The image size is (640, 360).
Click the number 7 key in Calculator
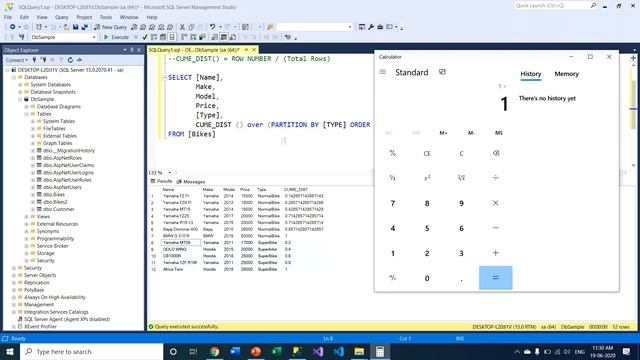pos(393,203)
